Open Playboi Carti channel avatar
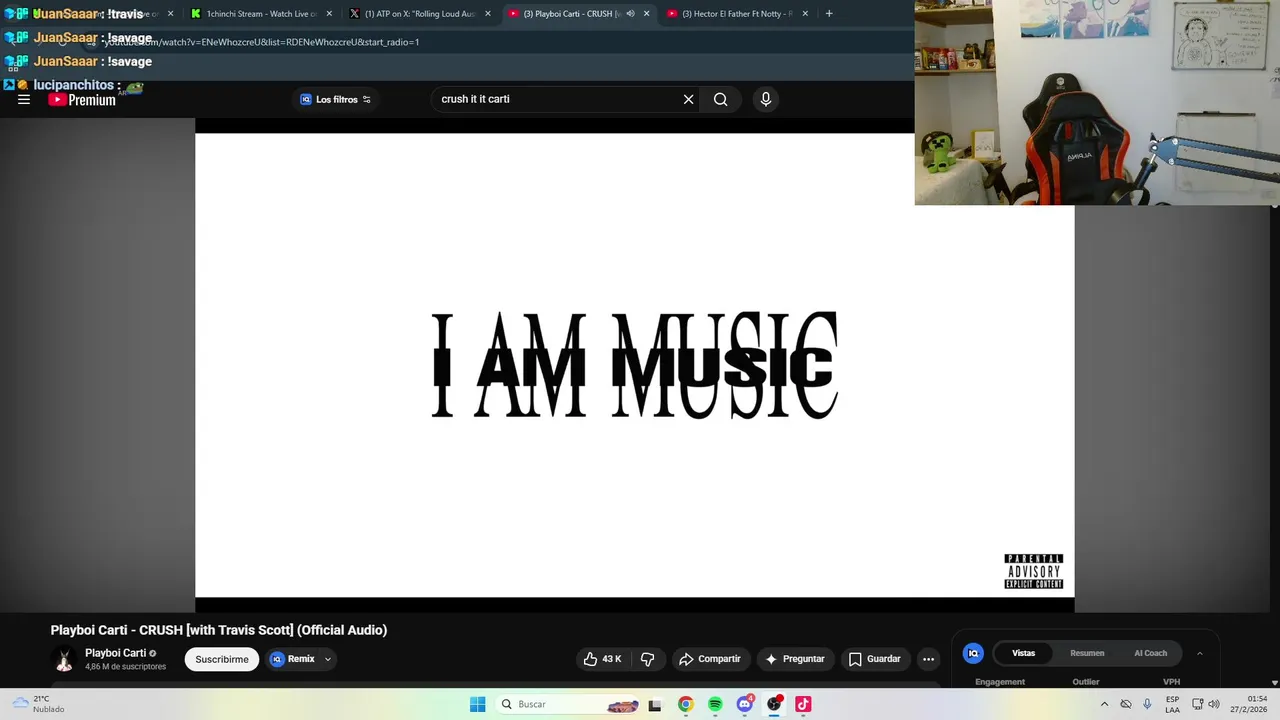This screenshot has width=1280, height=720. [x=64, y=659]
